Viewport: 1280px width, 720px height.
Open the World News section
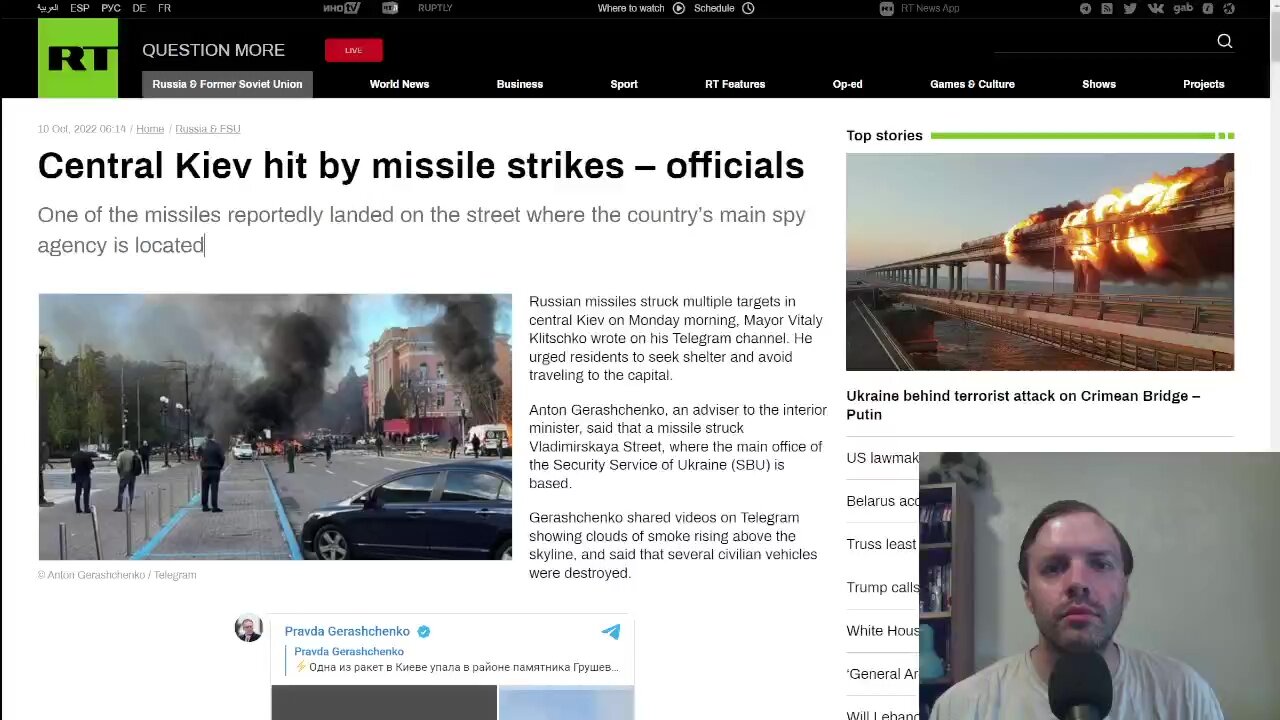click(399, 84)
